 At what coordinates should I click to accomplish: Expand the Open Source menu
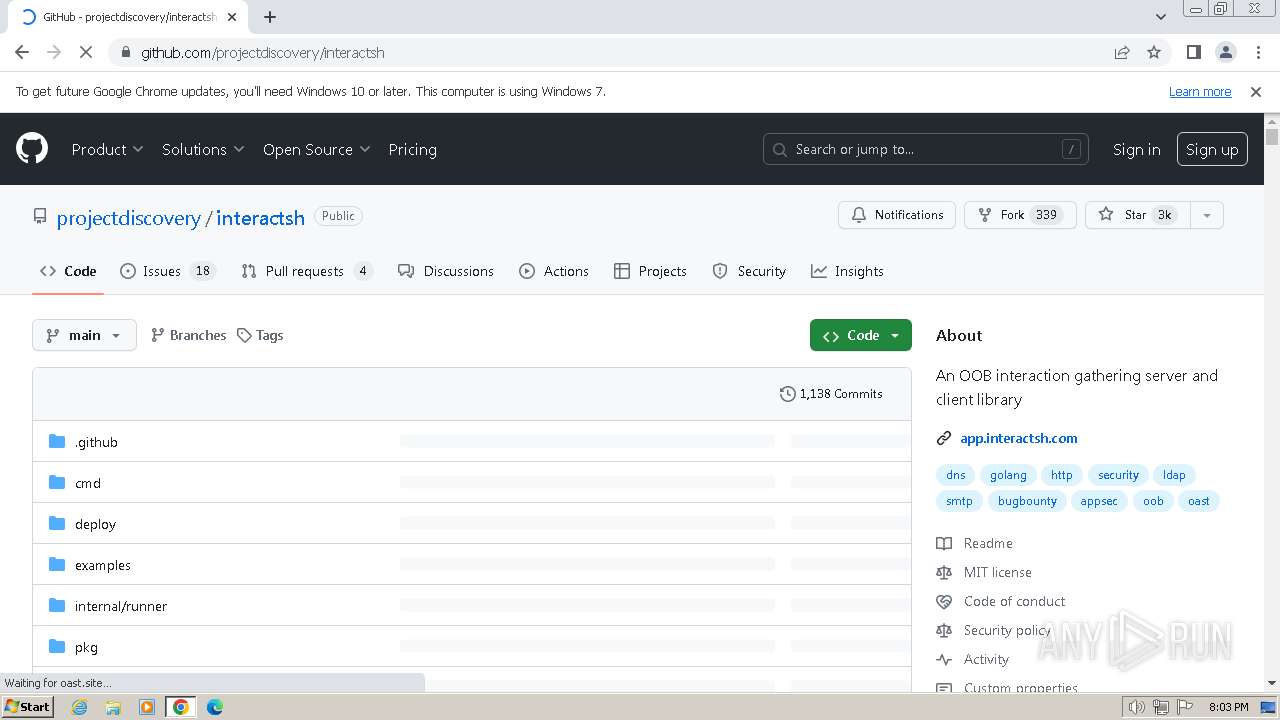tap(316, 149)
